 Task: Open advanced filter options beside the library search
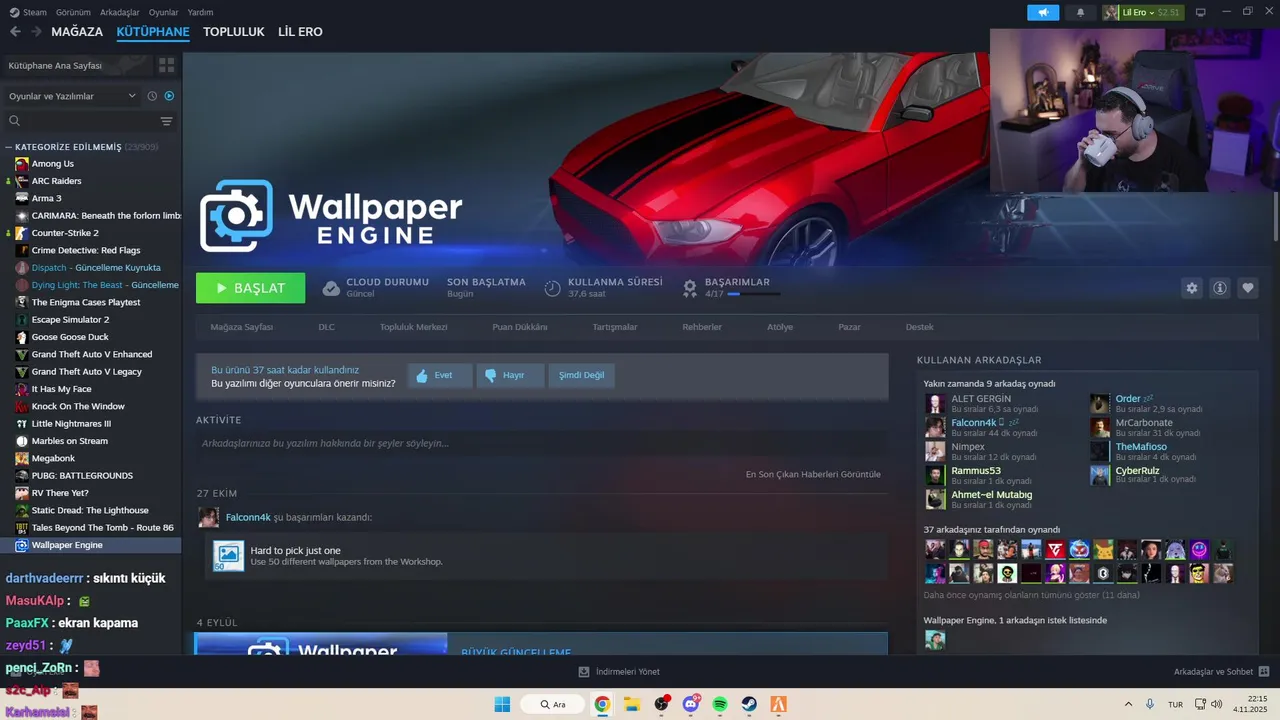tap(167, 121)
